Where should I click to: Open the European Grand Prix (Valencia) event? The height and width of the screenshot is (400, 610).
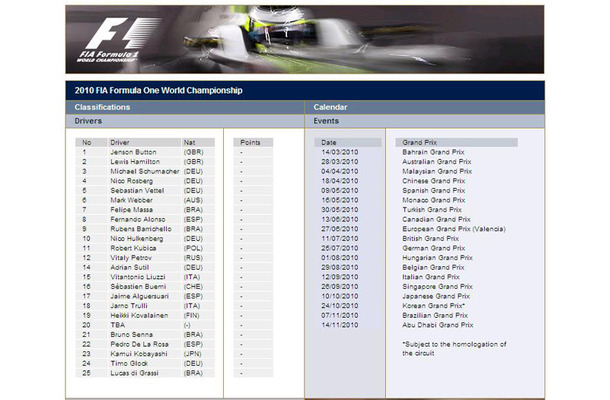click(454, 229)
